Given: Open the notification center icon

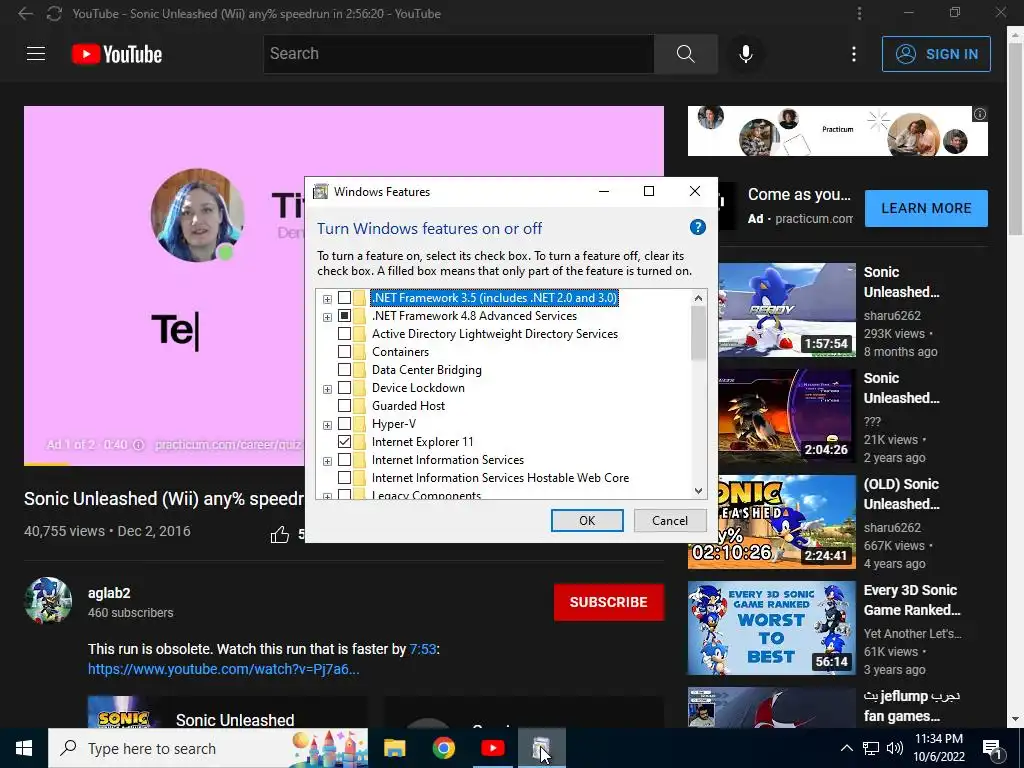Looking at the screenshot, I should (x=992, y=748).
